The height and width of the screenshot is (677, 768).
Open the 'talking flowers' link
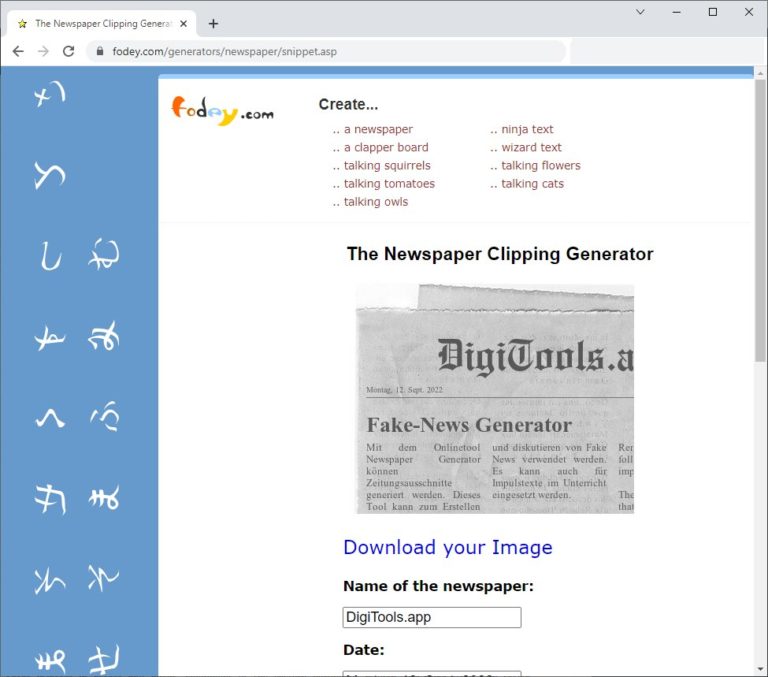(x=541, y=166)
